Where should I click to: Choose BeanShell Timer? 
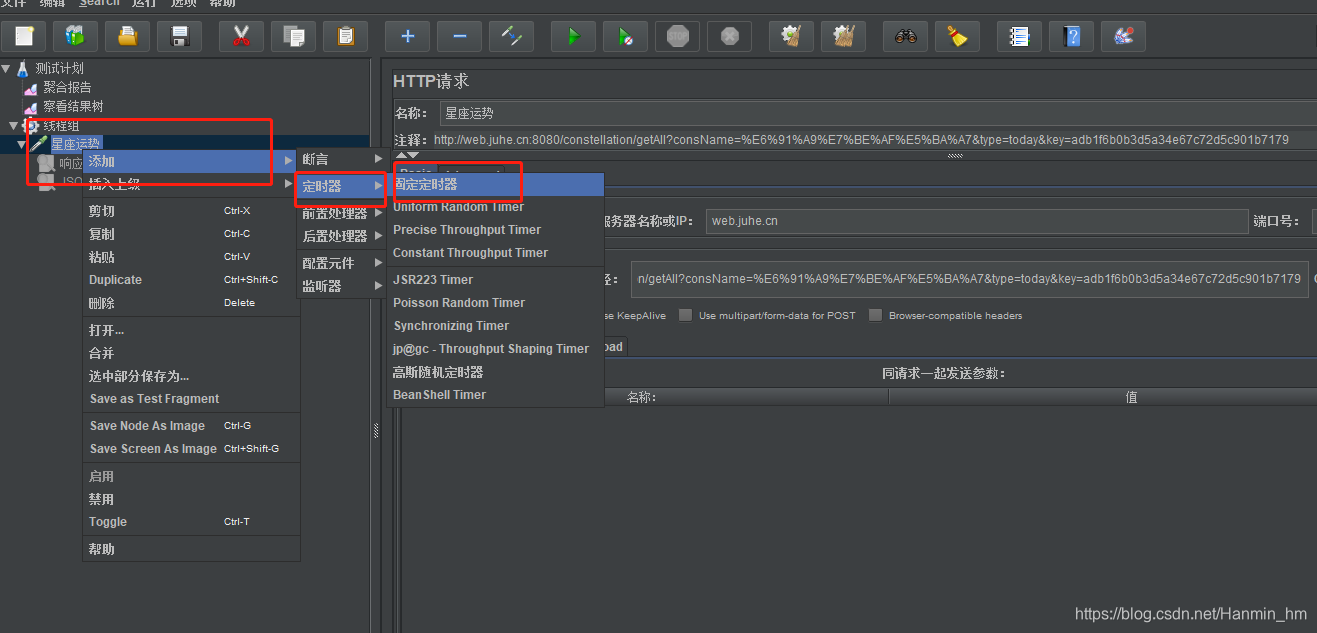pyautogui.click(x=496, y=395)
